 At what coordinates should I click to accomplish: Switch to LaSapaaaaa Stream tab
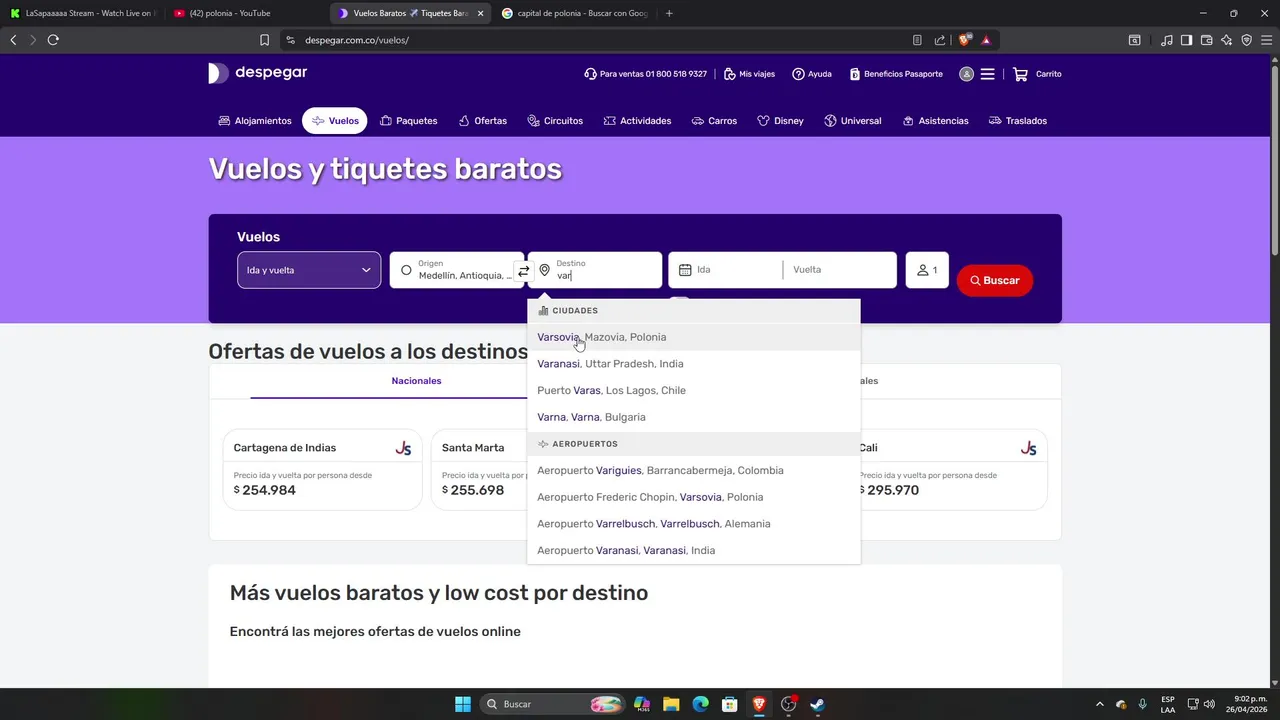tap(82, 13)
